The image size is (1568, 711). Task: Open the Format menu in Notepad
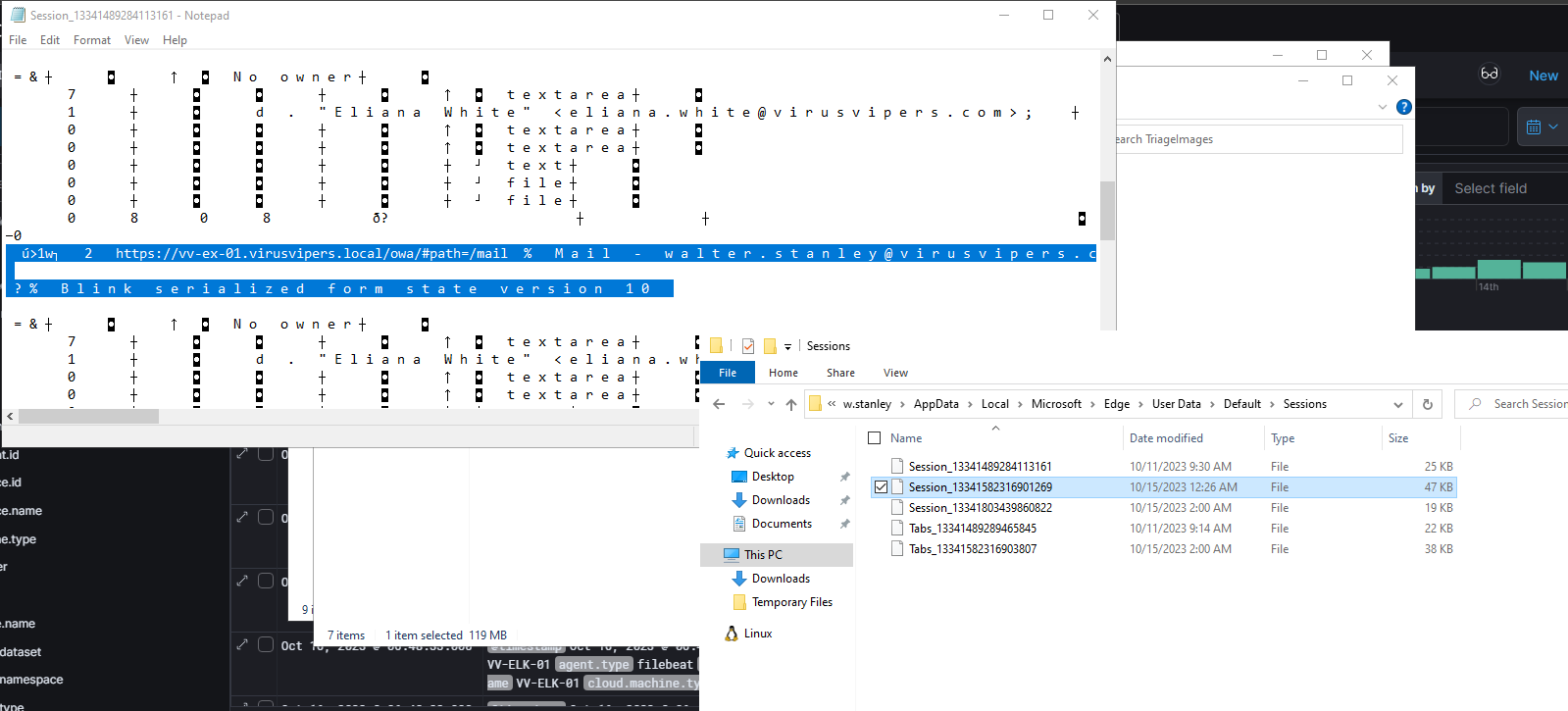pyautogui.click(x=91, y=40)
